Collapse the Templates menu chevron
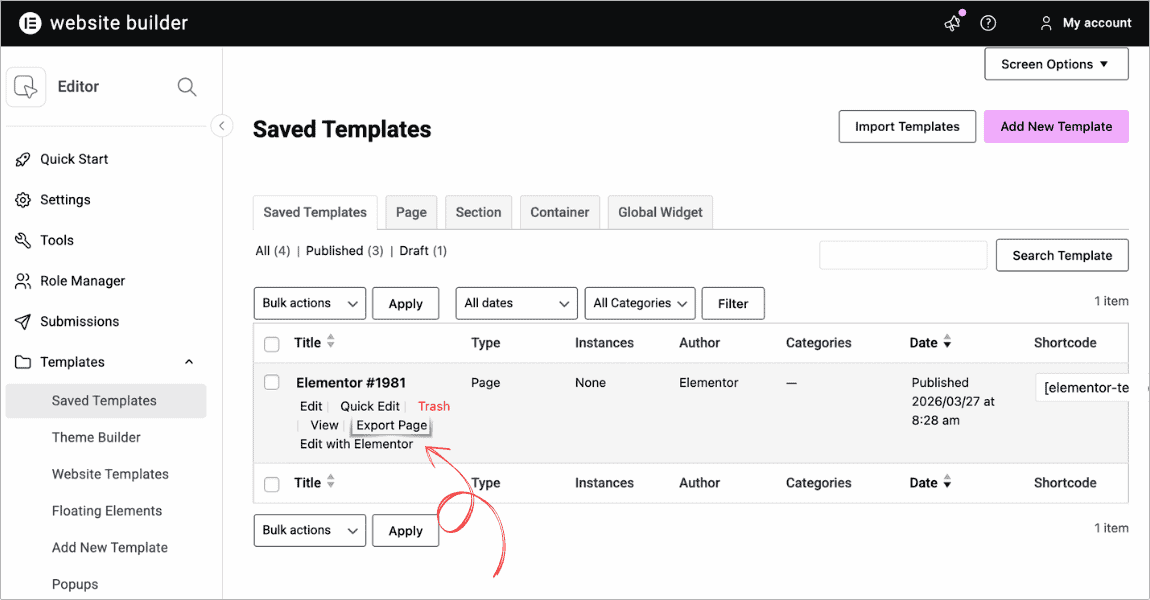Screen dimensions: 1150x600 pyautogui.click(x=189, y=362)
